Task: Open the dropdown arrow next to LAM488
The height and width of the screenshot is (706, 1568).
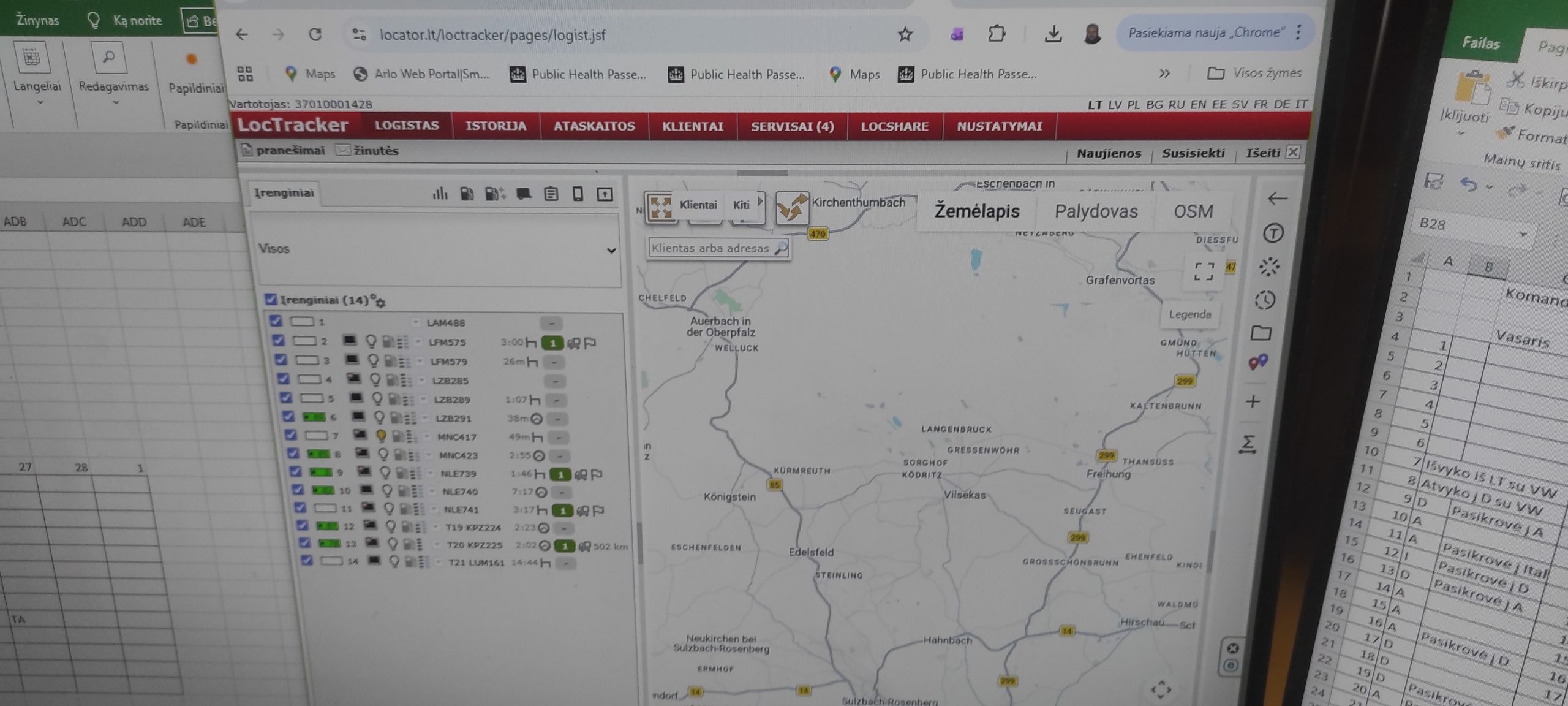Action: pyautogui.click(x=416, y=322)
